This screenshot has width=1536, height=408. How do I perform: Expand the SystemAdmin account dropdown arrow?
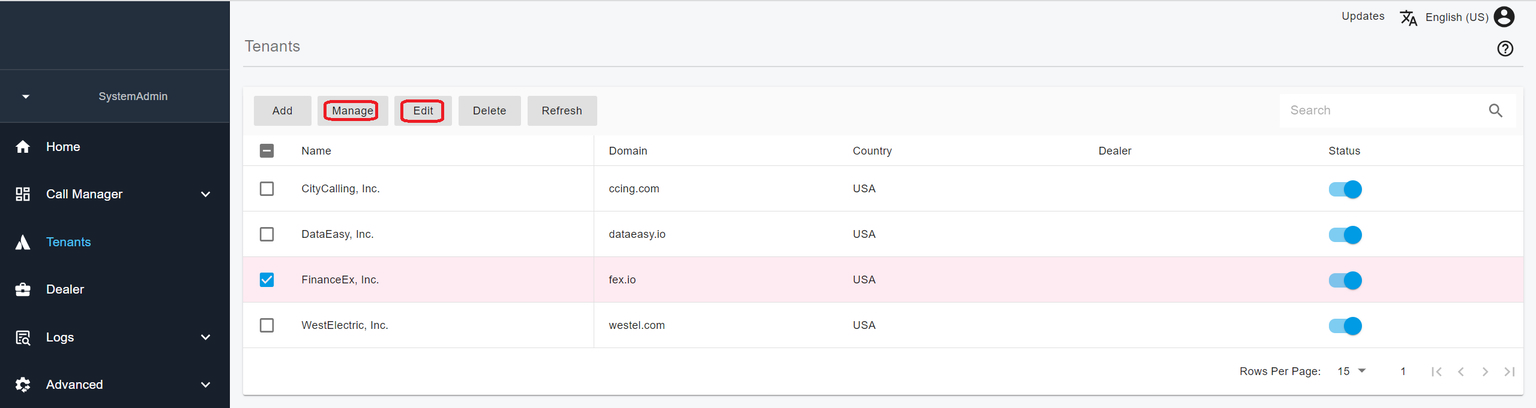coord(26,97)
